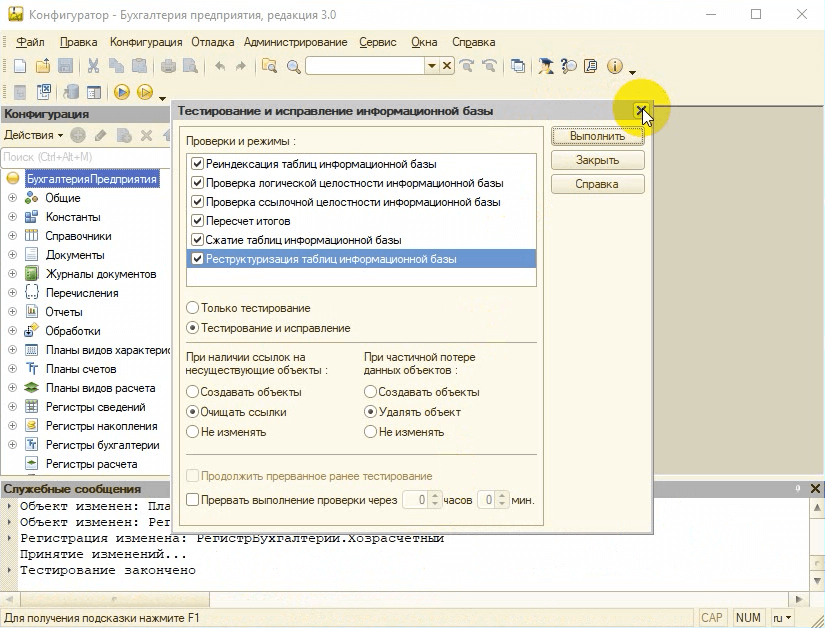Click the Save (diskette) toolbar icon
Image resolution: width=825 pixels, height=628 pixels.
coord(65,66)
